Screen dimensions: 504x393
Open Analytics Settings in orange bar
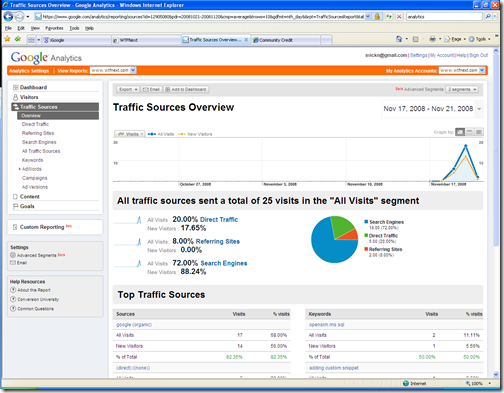pyautogui.click(x=29, y=71)
